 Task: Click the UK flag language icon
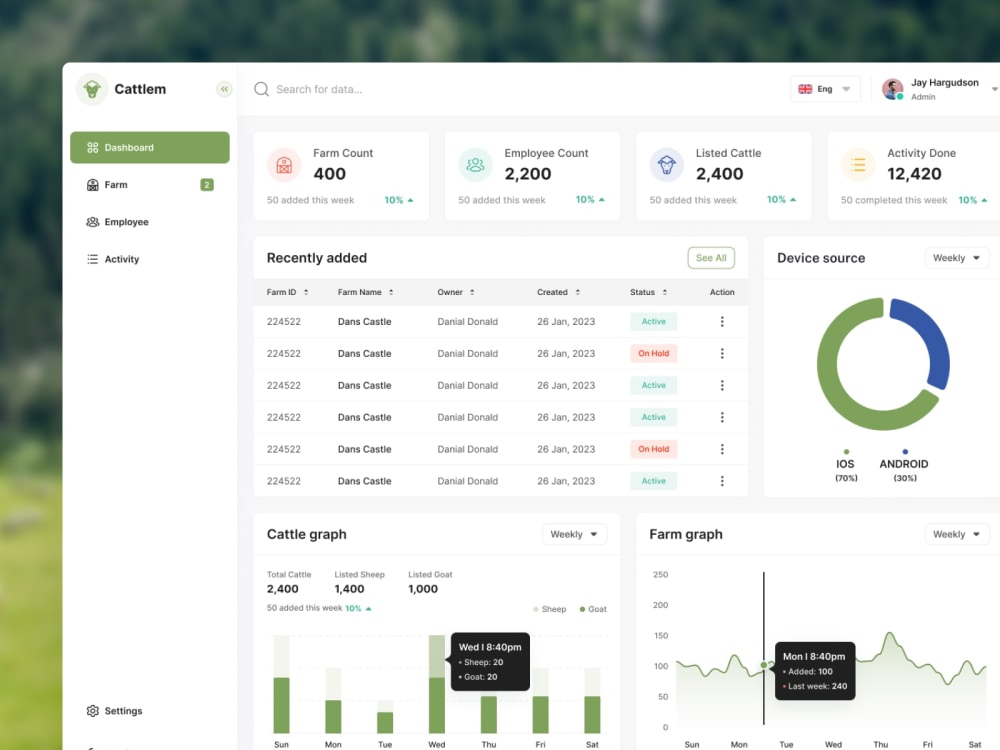coord(805,89)
